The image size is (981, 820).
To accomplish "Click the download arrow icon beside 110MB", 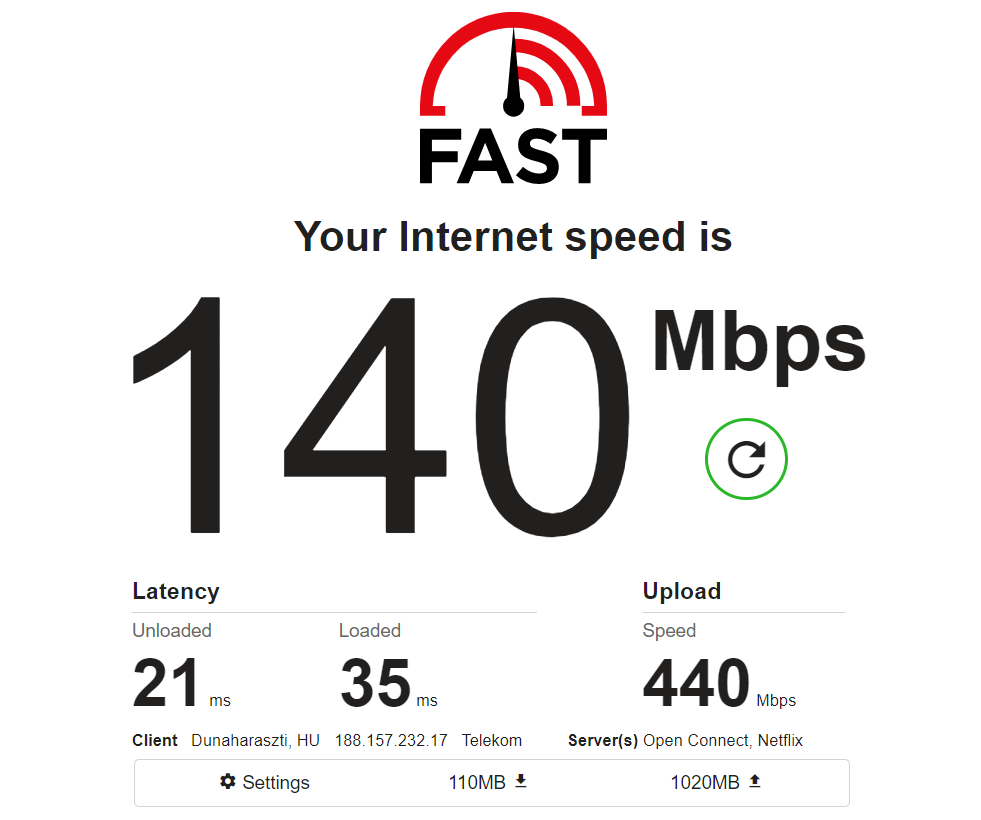I will 521,781.
